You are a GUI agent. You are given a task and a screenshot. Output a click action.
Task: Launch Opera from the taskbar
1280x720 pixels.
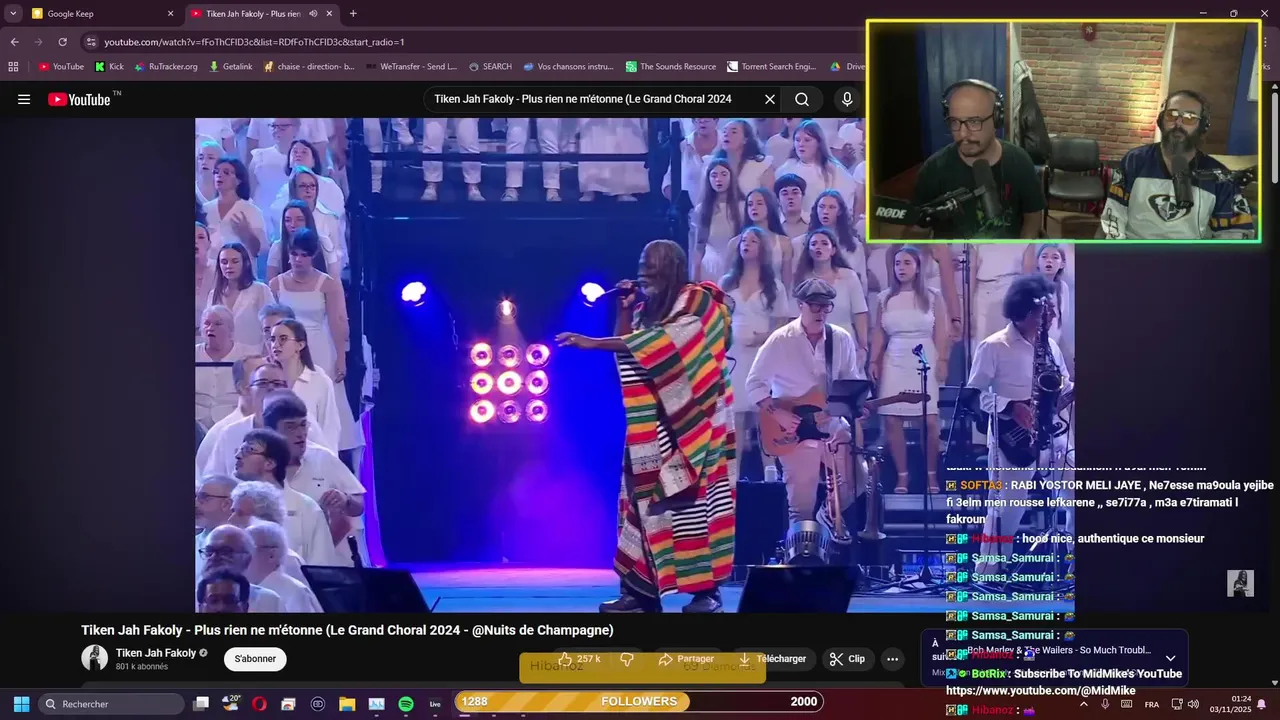tap(259, 704)
